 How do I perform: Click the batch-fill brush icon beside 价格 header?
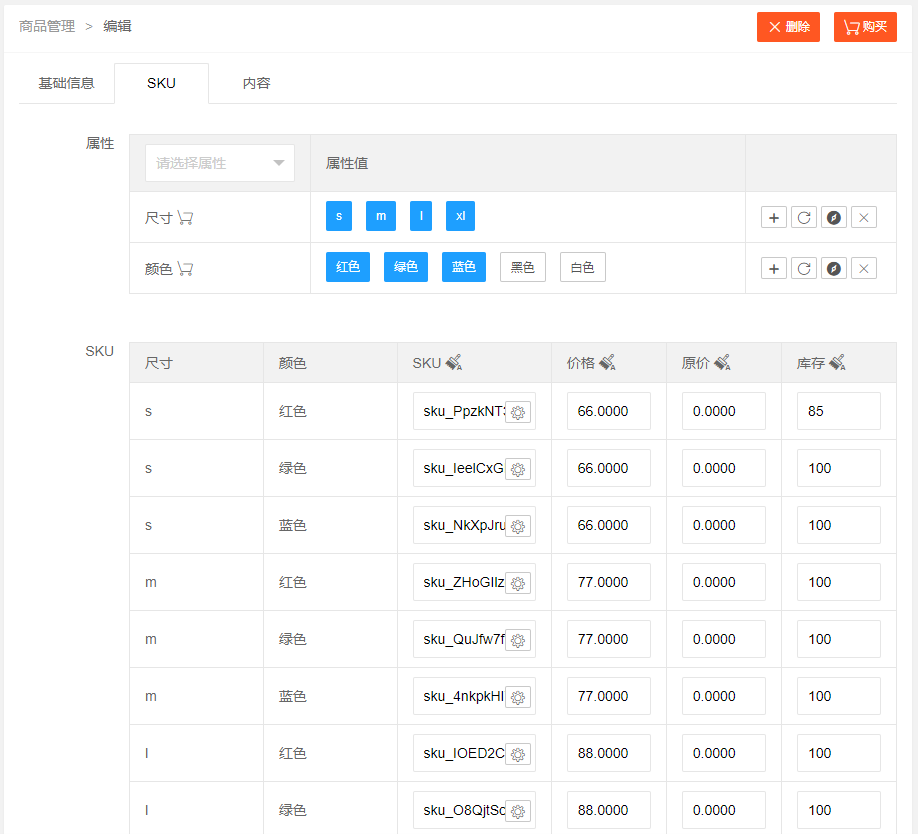tap(607, 363)
